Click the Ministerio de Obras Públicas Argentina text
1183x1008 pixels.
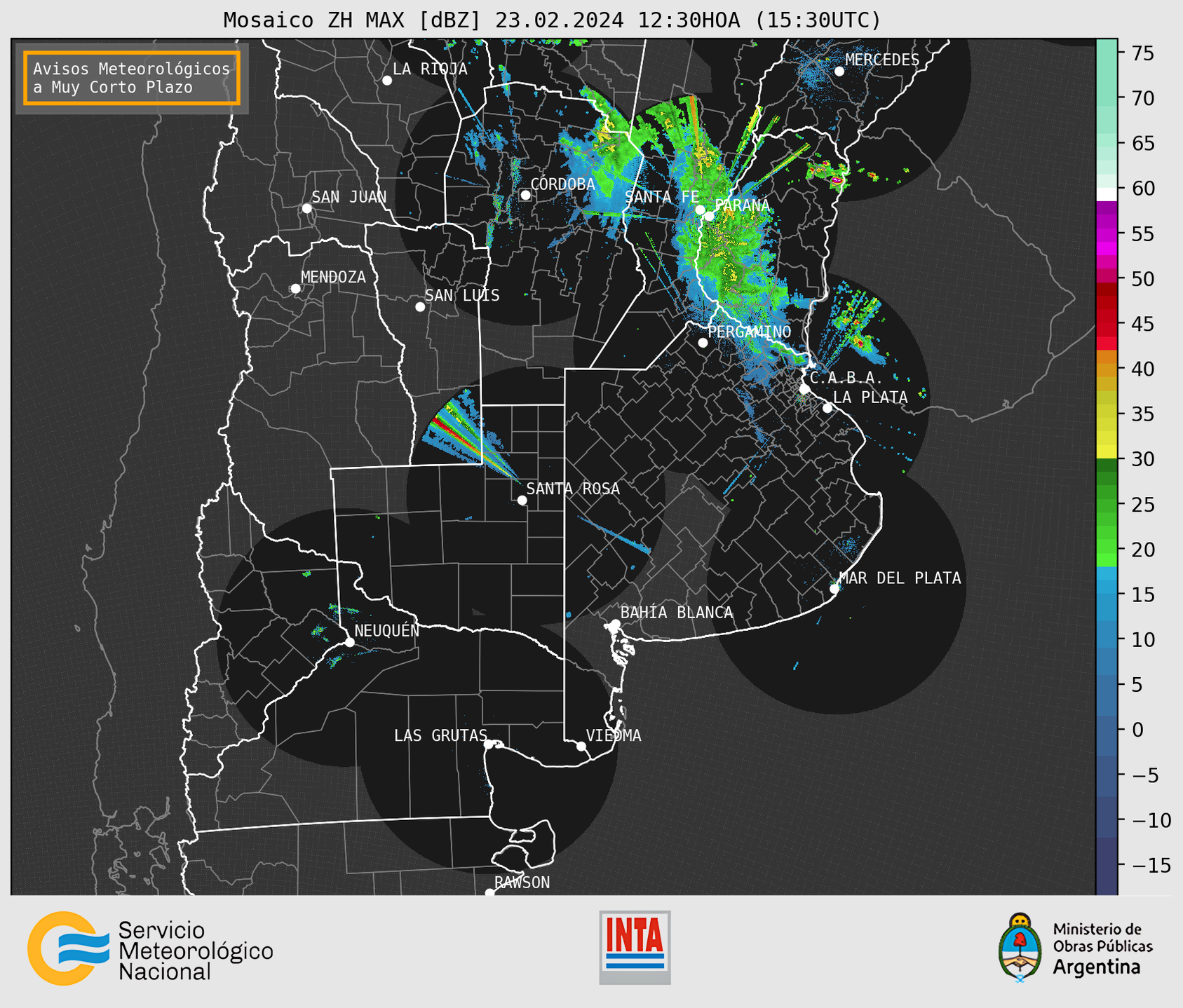tap(1102, 948)
